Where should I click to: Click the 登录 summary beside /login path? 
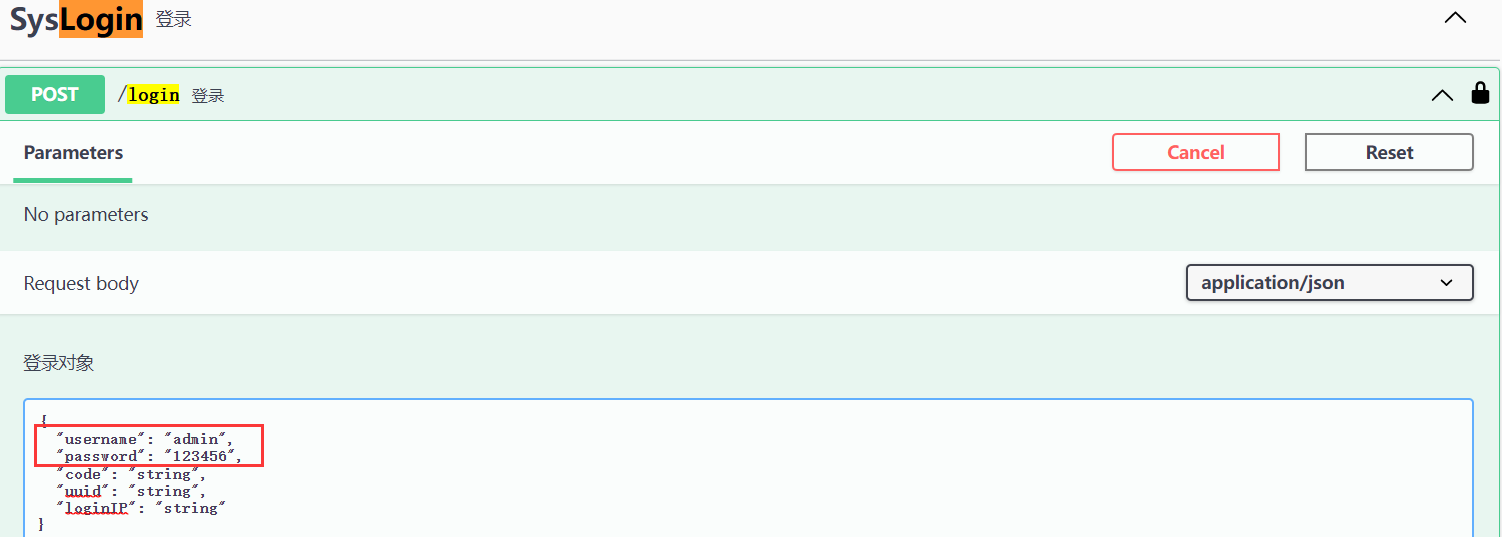(208, 96)
